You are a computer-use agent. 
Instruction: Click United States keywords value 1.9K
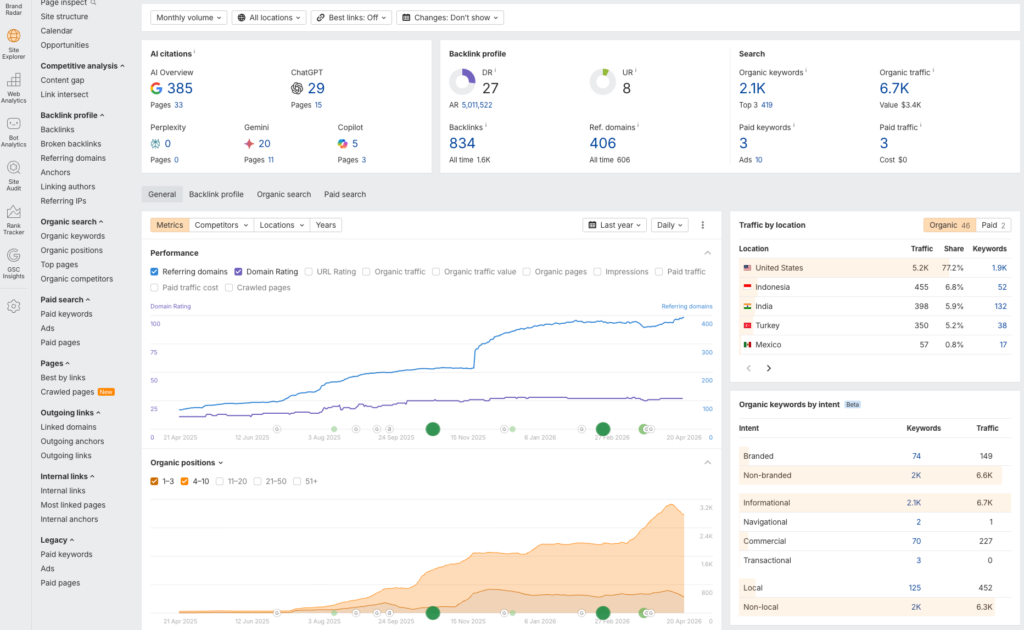pos(999,268)
